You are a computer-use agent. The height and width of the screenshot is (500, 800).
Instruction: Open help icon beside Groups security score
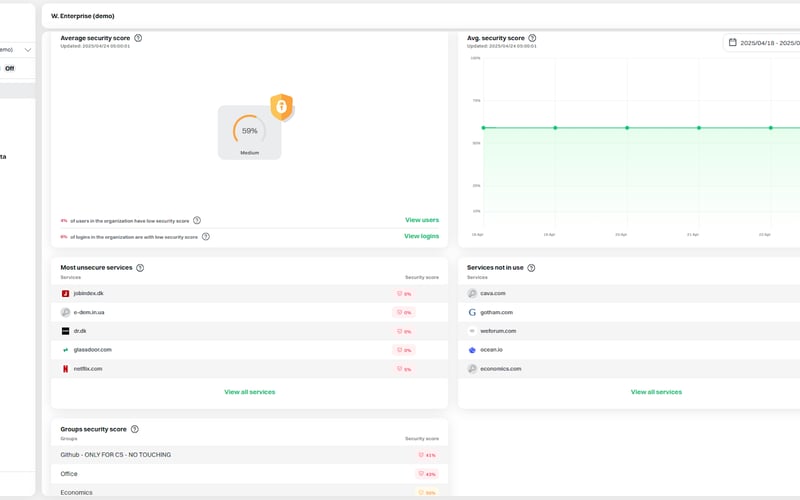coord(135,429)
